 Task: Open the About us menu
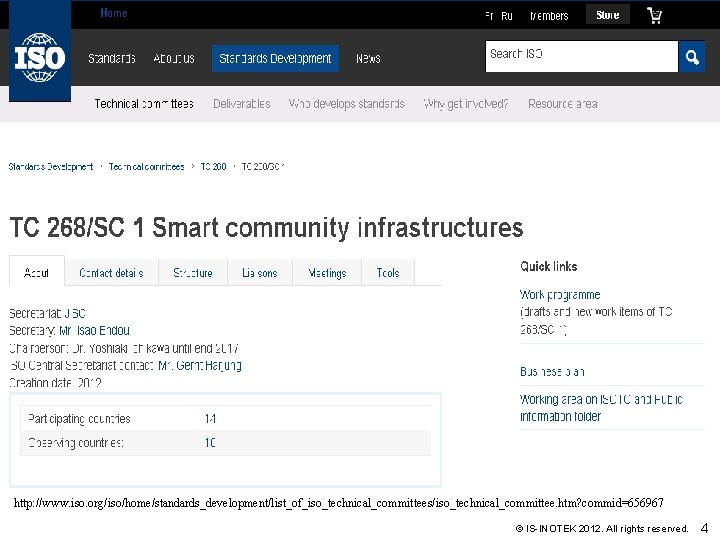174,58
